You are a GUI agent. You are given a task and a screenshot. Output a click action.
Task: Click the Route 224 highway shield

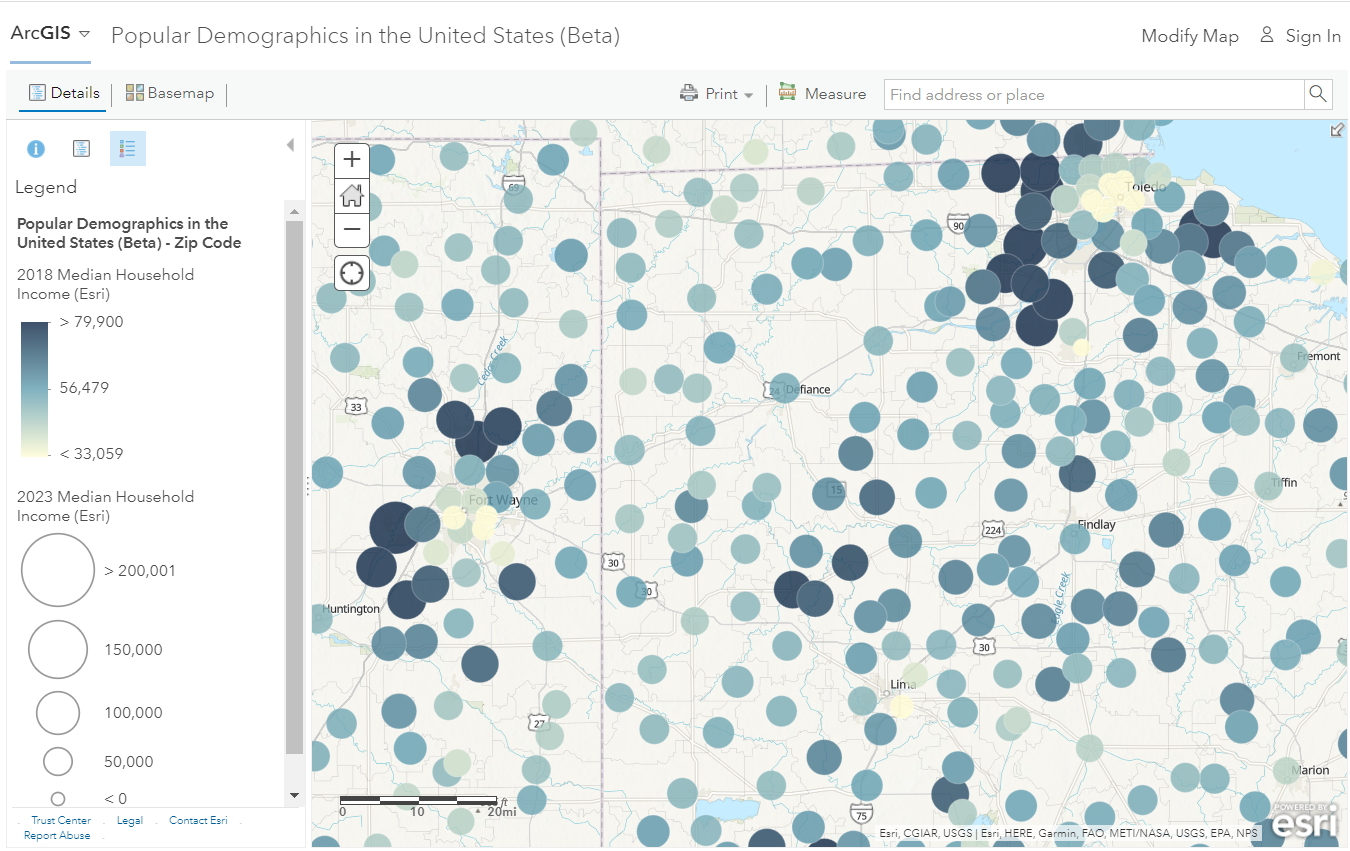[x=992, y=528]
